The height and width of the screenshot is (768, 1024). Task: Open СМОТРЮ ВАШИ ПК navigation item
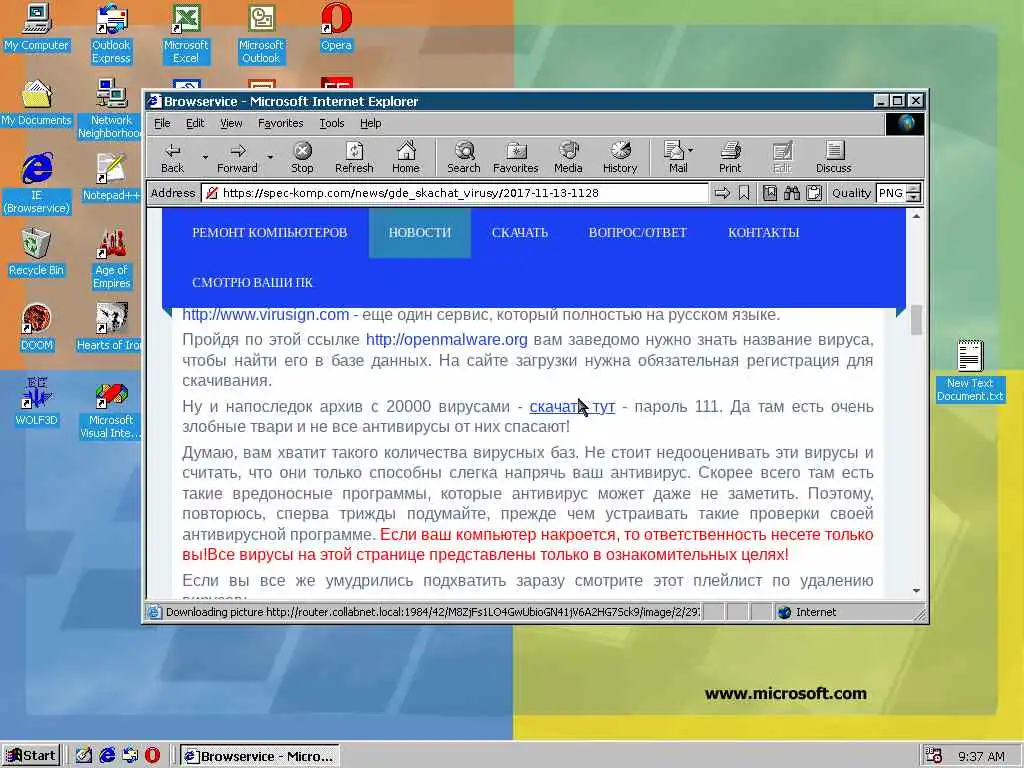pyautogui.click(x=253, y=282)
